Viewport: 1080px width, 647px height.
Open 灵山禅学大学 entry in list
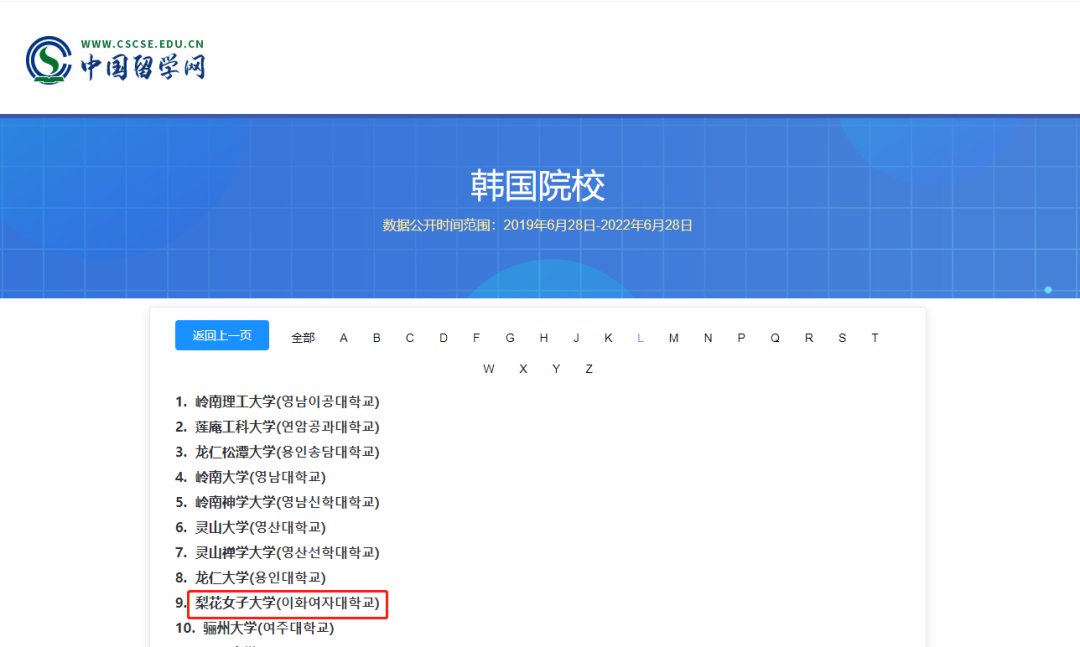point(287,553)
